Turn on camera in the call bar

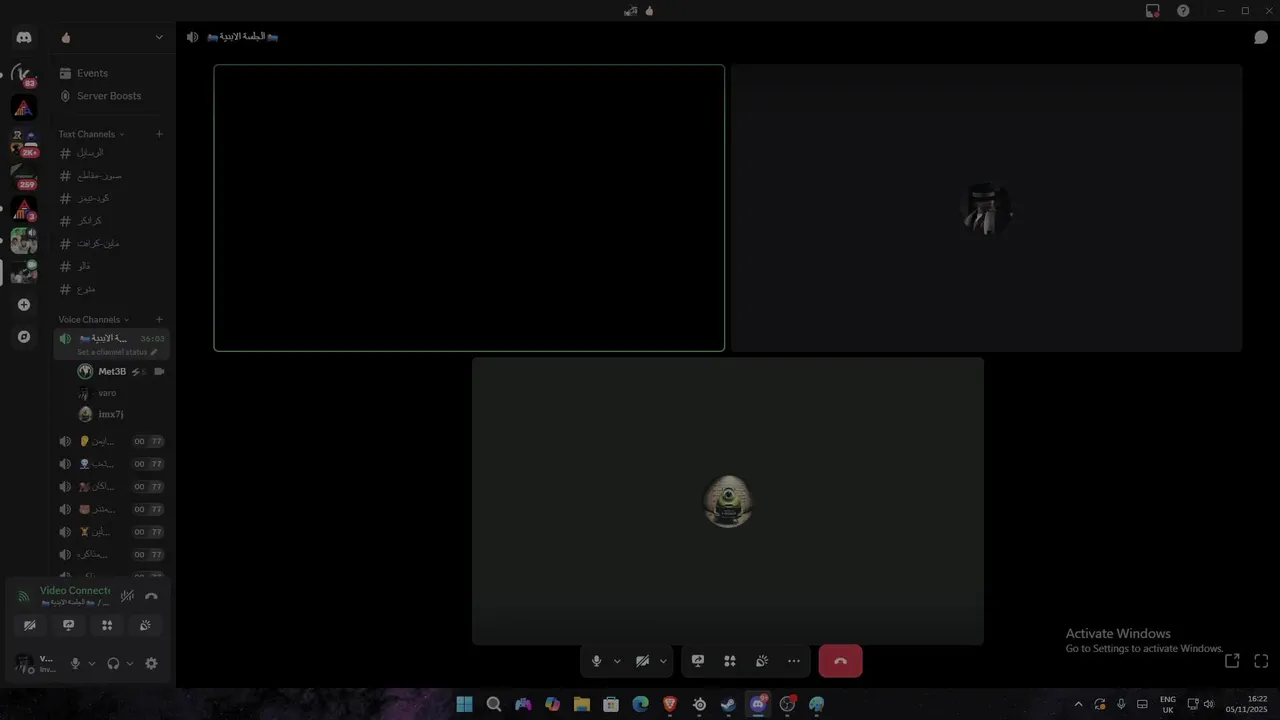642,661
